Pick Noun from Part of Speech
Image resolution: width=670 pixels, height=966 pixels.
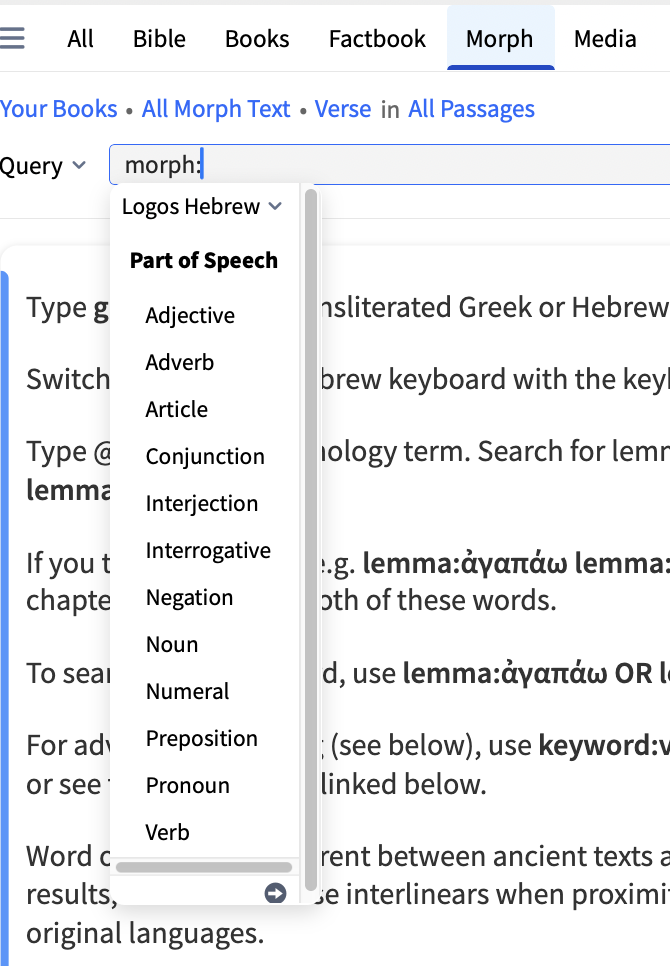pyautogui.click(x=172, y=645)
